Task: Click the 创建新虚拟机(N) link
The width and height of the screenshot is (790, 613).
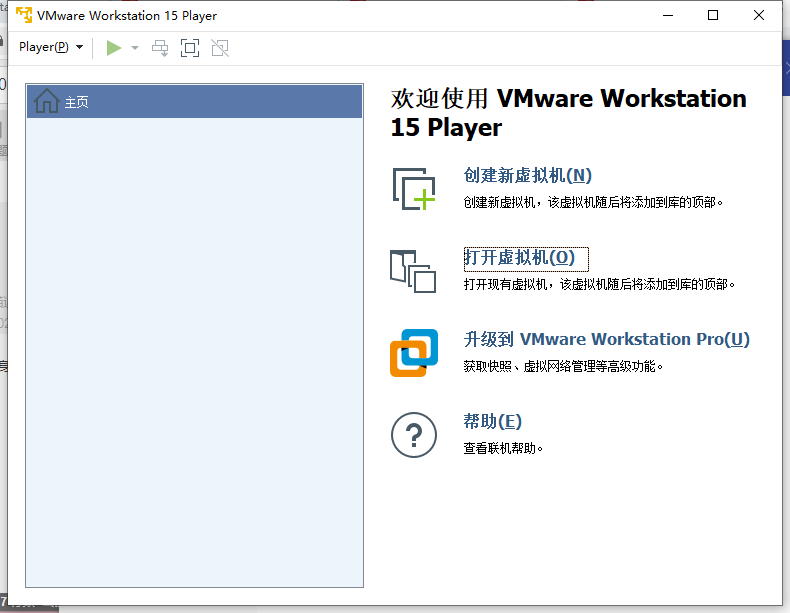Action: (x=527, y=175)
